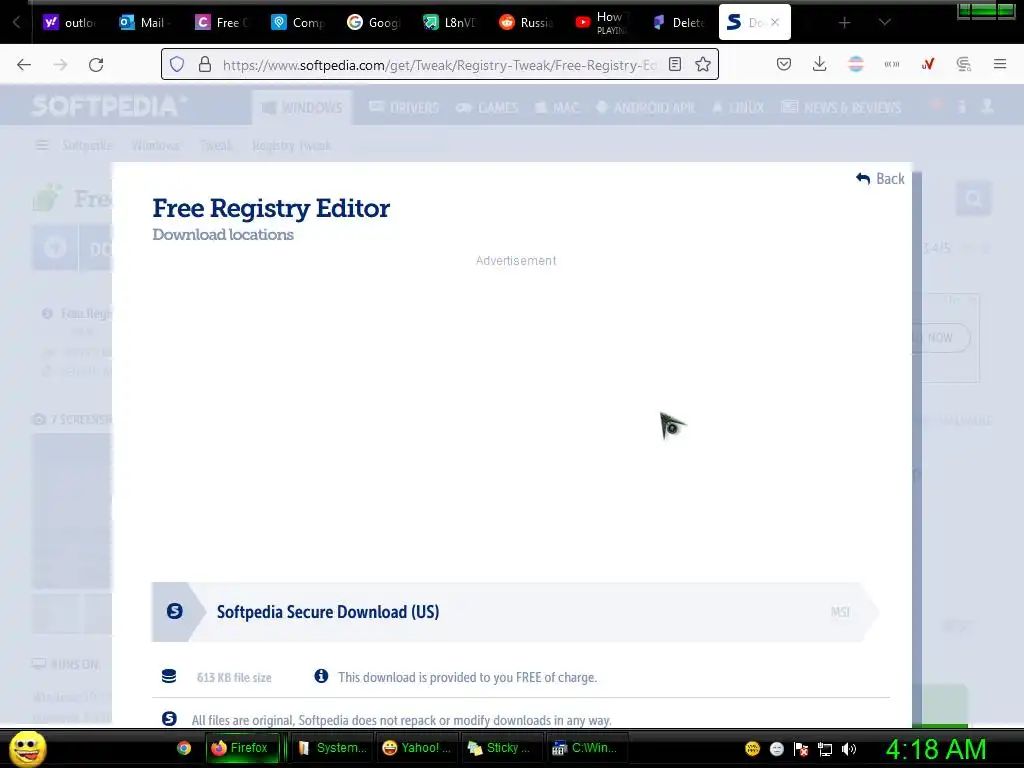
Task: Open the Firefox hamburger menu
Action: 1000,64
